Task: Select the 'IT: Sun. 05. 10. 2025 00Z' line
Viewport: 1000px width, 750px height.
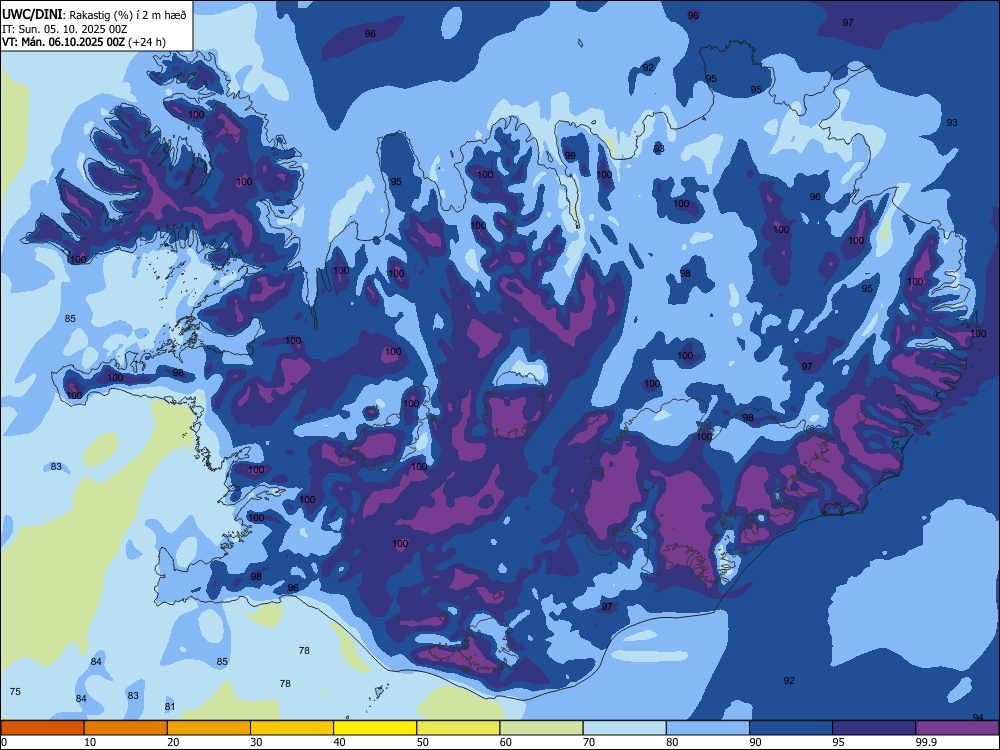Action: click(65, 29)
